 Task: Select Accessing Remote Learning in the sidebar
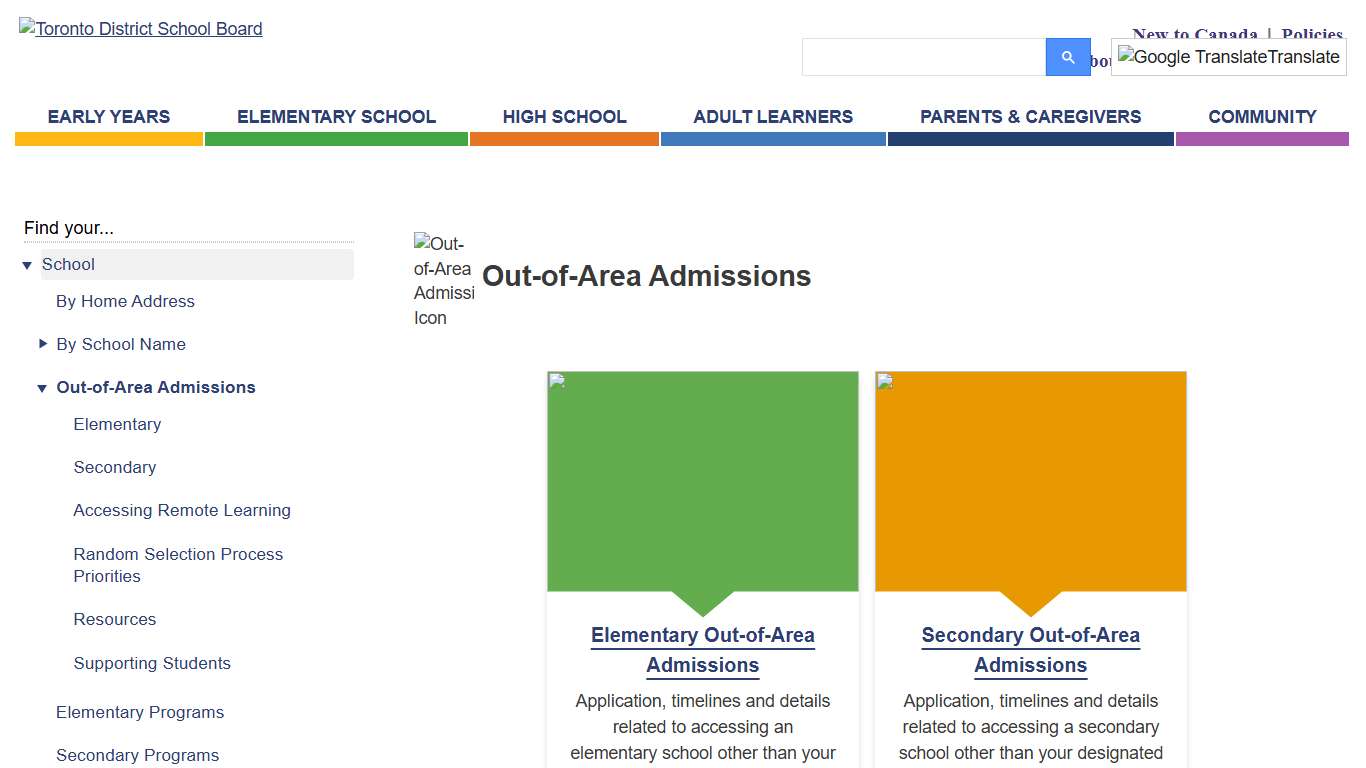tap(182, 510)
